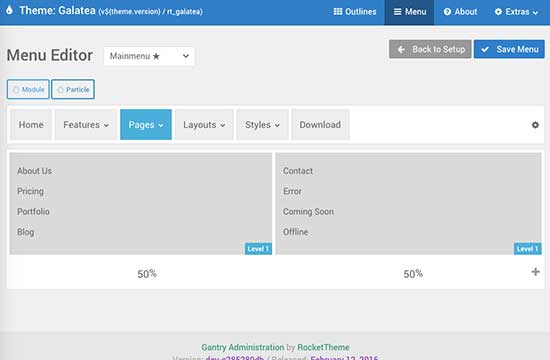Expand the Layouts menu item

[204, 125]
